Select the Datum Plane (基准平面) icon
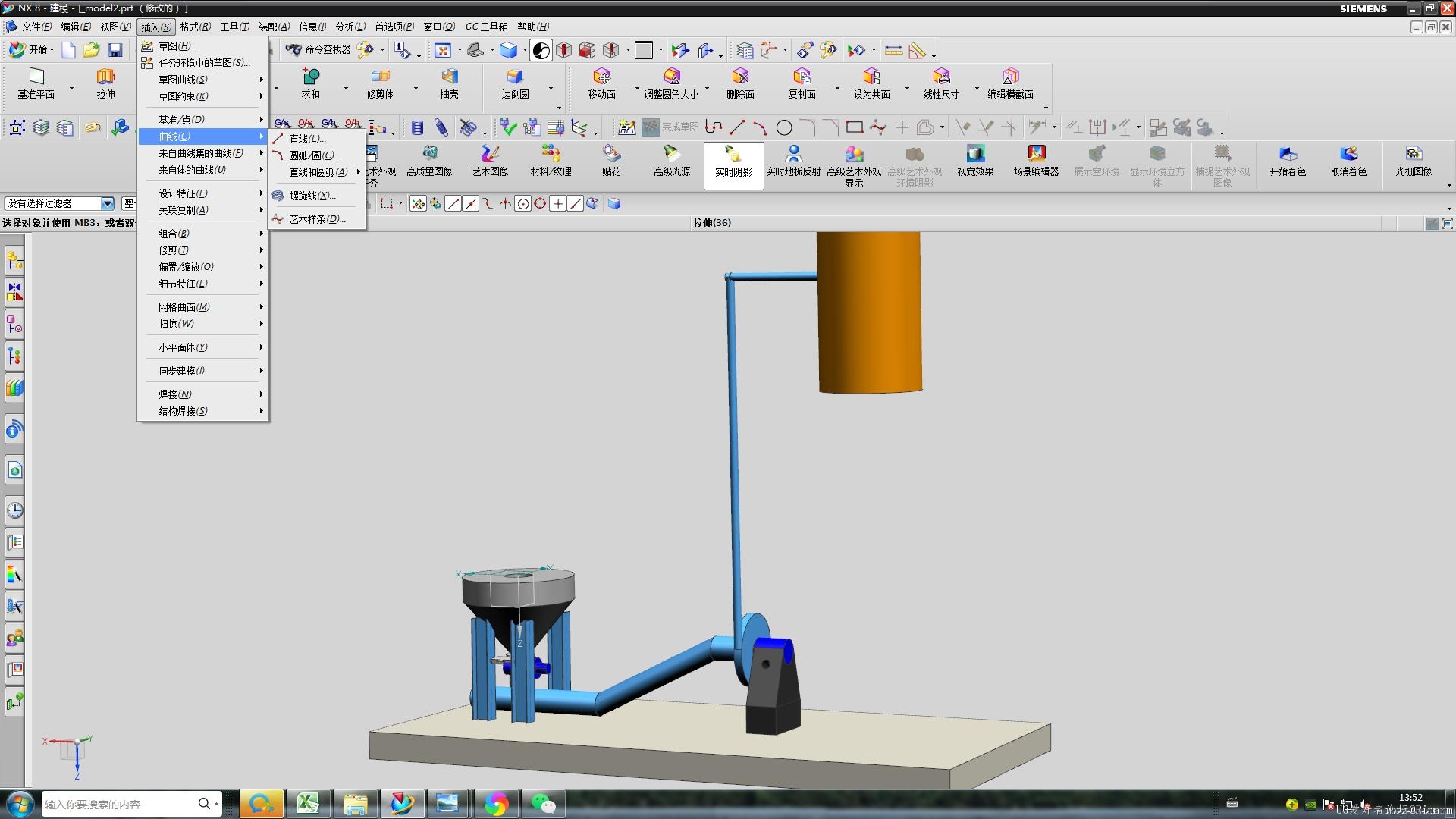Image resolution: width=1456 pixels, height=819 pixels. (36, 83)
